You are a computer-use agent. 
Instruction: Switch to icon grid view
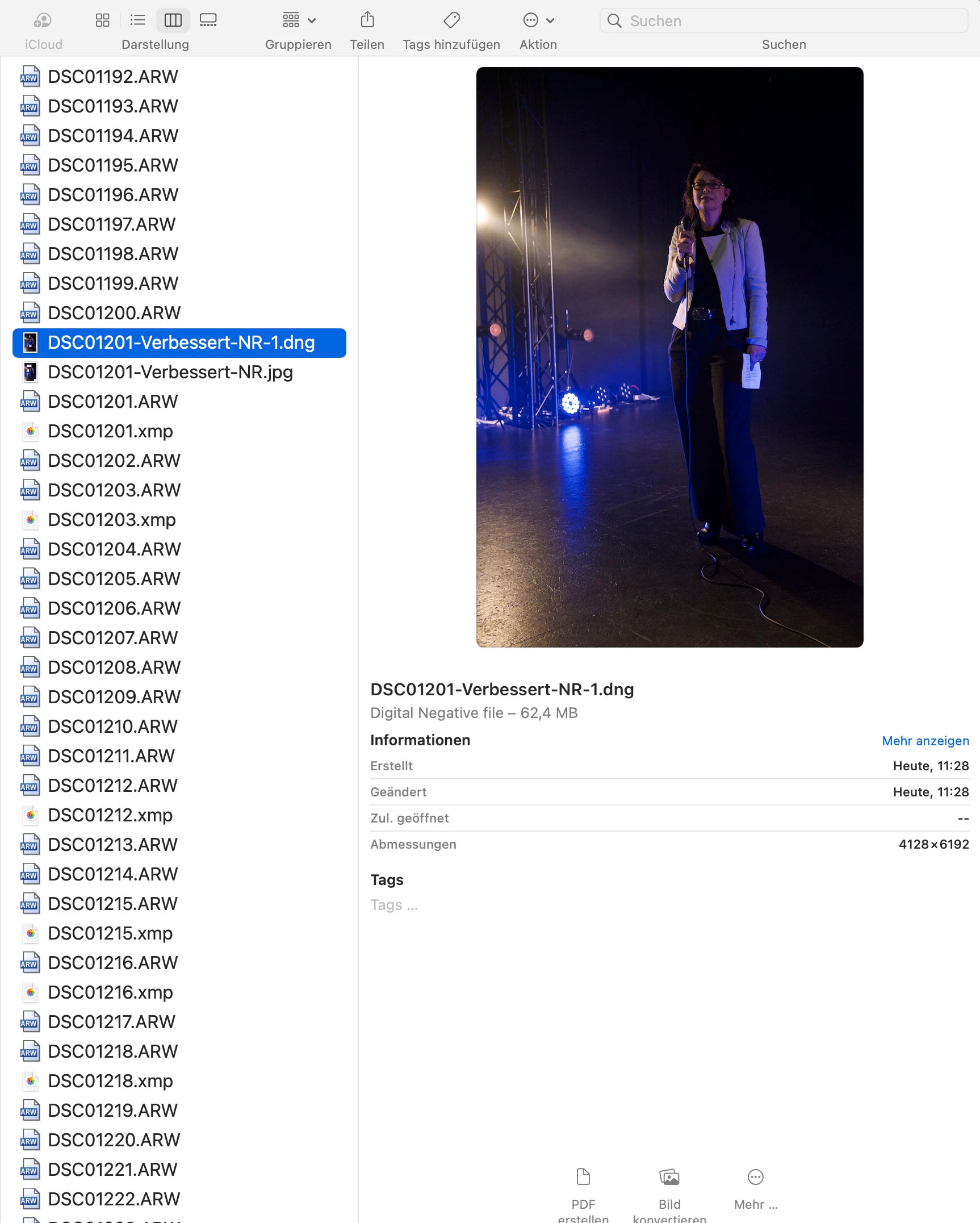[x=103, y=20]
